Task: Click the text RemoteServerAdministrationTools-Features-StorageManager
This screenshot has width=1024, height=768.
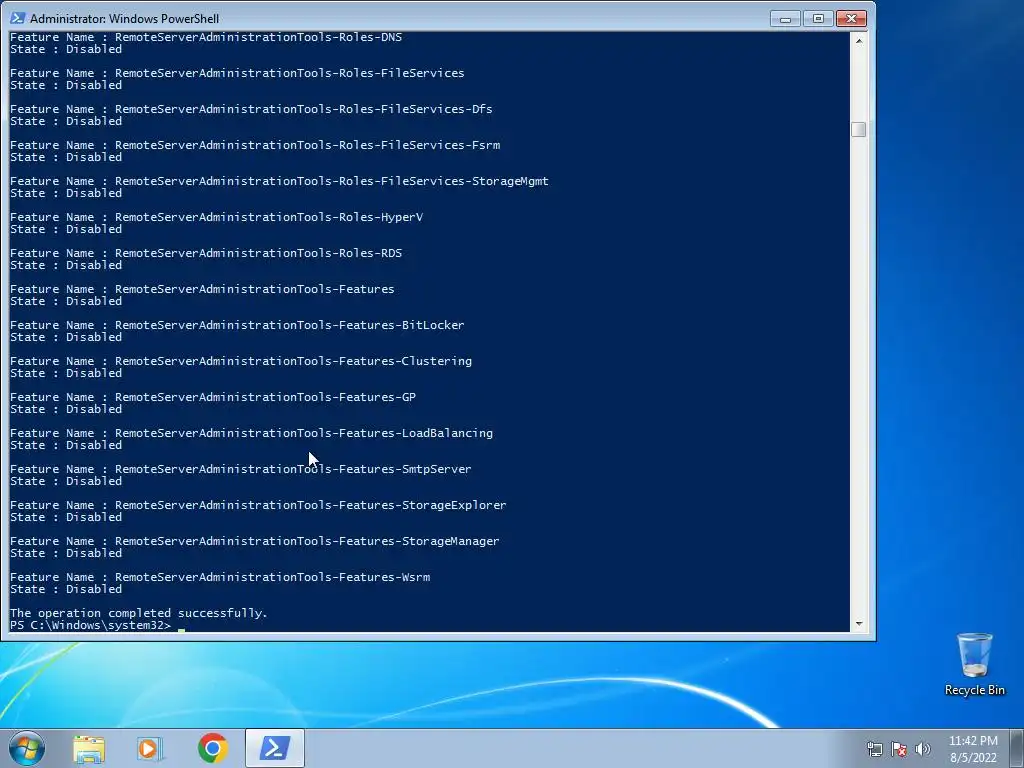Action: coord(307,541)
